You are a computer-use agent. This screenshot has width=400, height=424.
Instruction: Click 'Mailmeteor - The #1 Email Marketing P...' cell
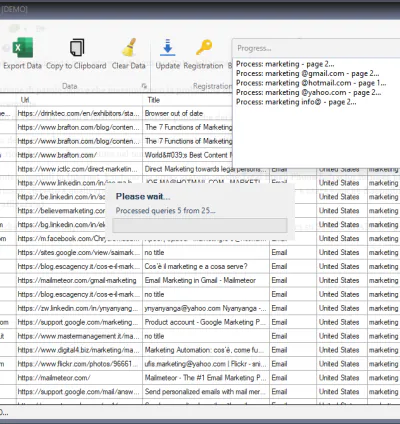(206, 378)
